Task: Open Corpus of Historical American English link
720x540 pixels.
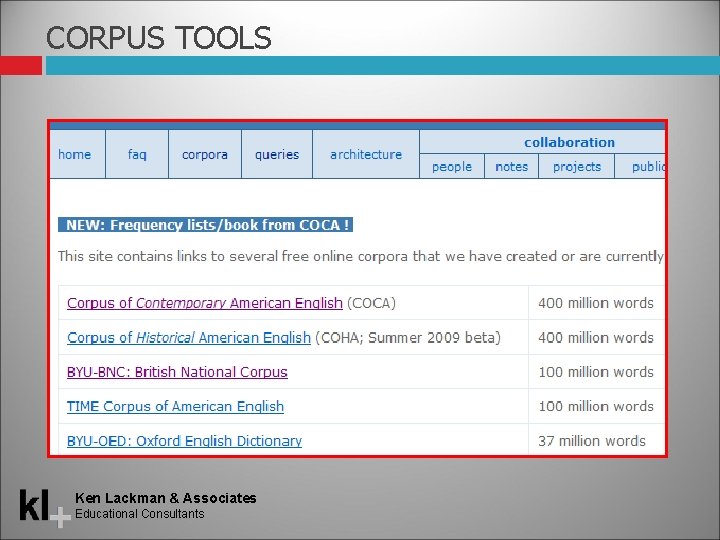Action: tap(189, 338)
